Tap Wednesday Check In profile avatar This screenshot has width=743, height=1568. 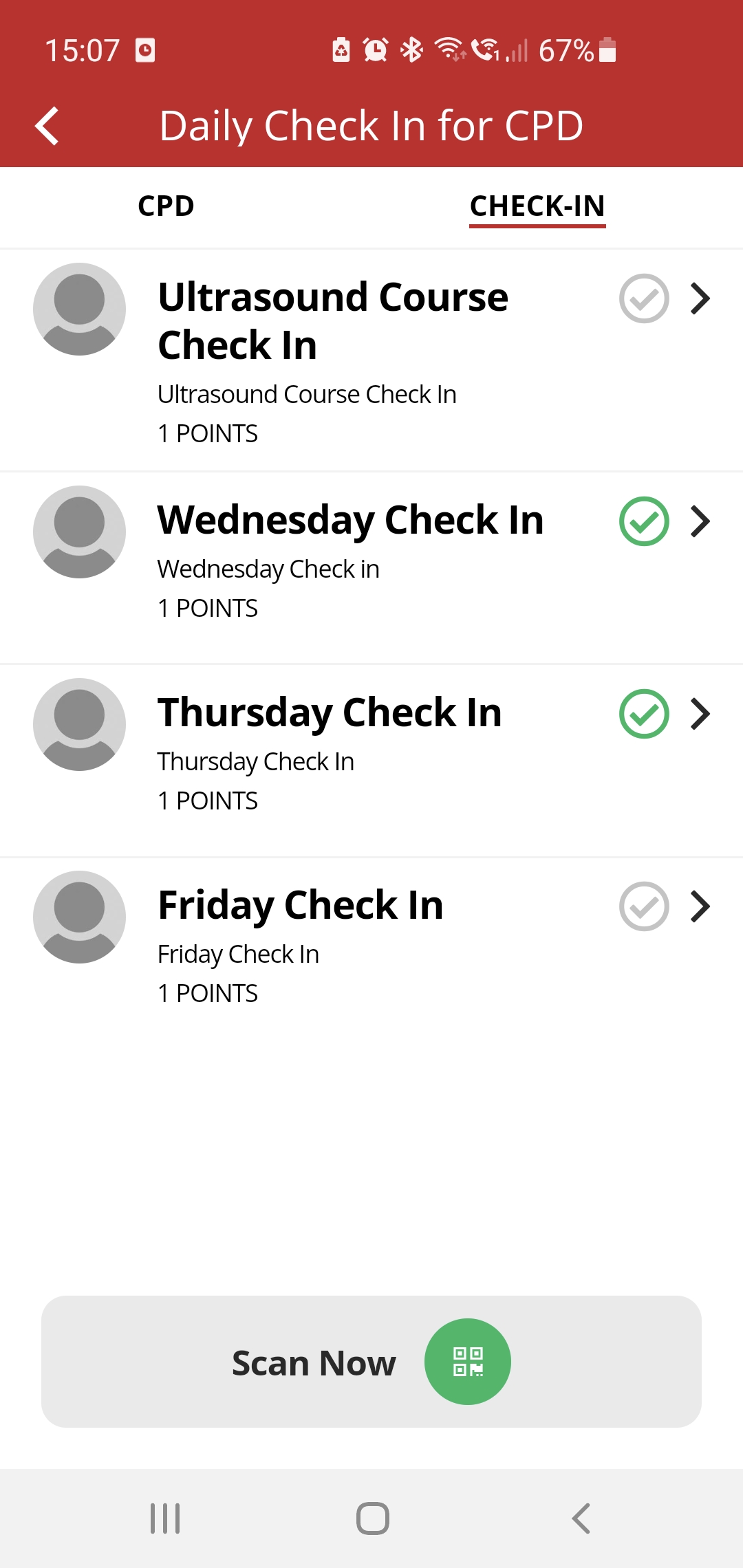(79, 532)
